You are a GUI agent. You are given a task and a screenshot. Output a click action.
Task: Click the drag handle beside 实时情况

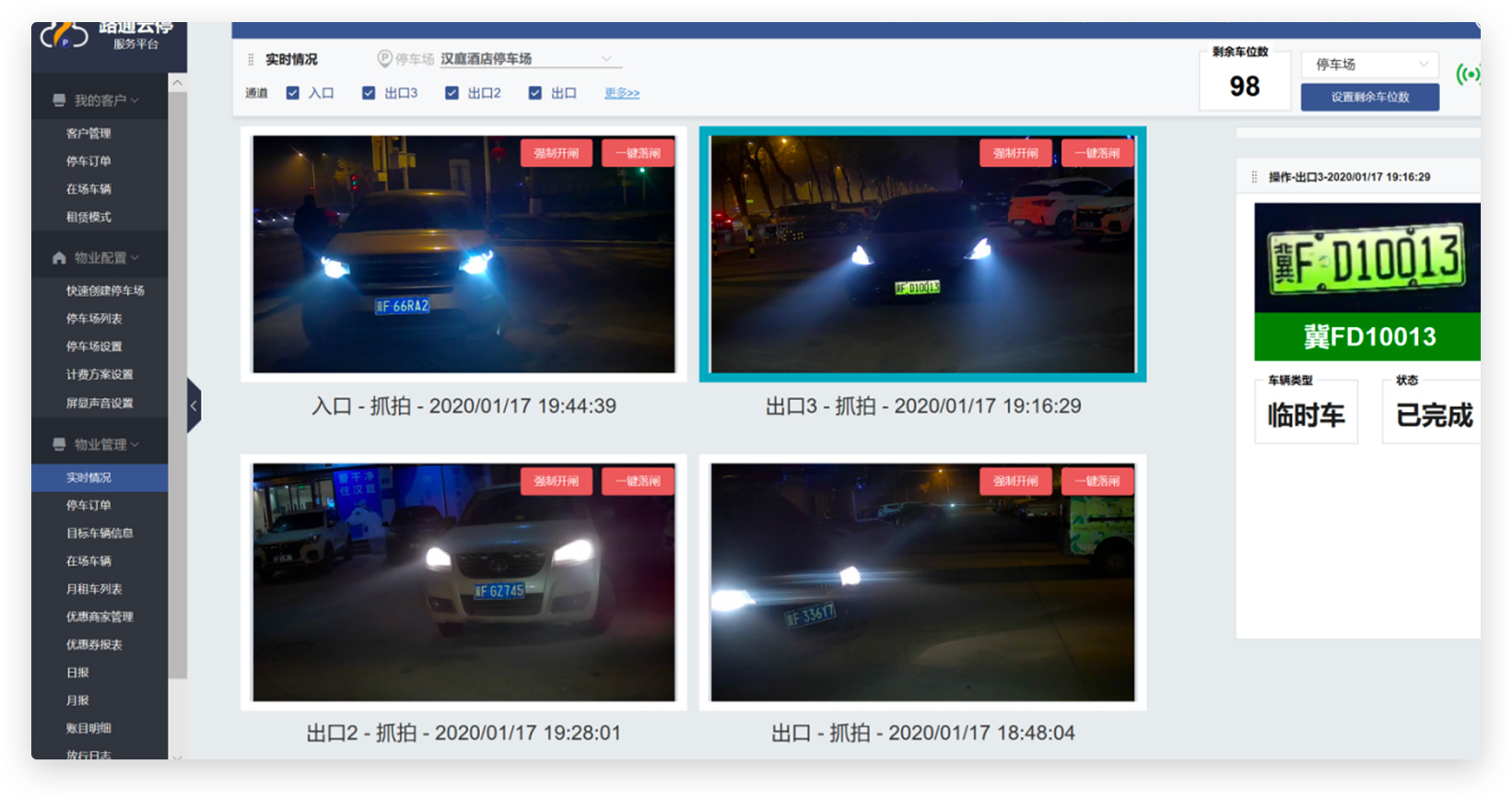pos(251,60)
